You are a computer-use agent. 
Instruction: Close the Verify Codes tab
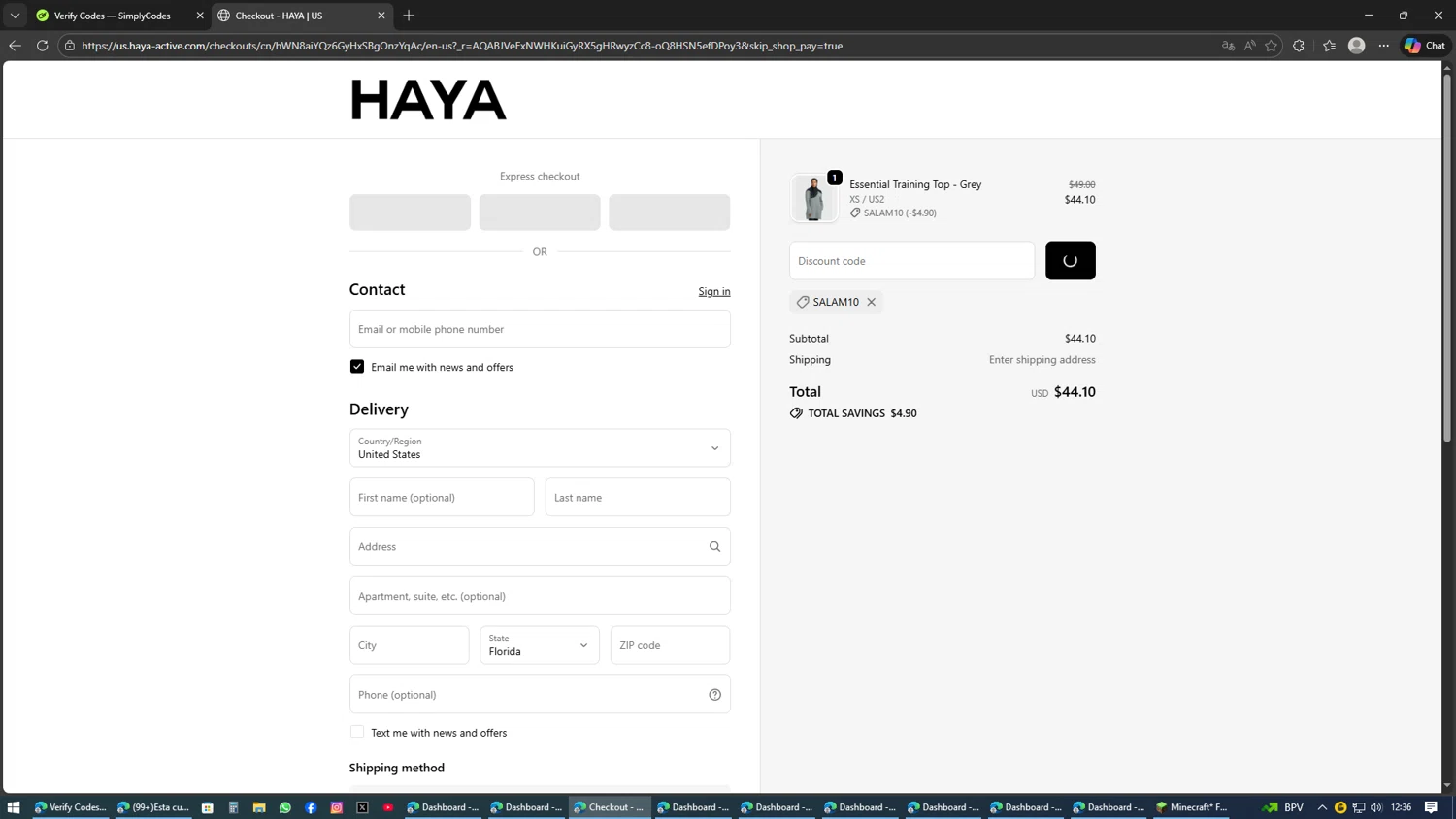[200, 16]
